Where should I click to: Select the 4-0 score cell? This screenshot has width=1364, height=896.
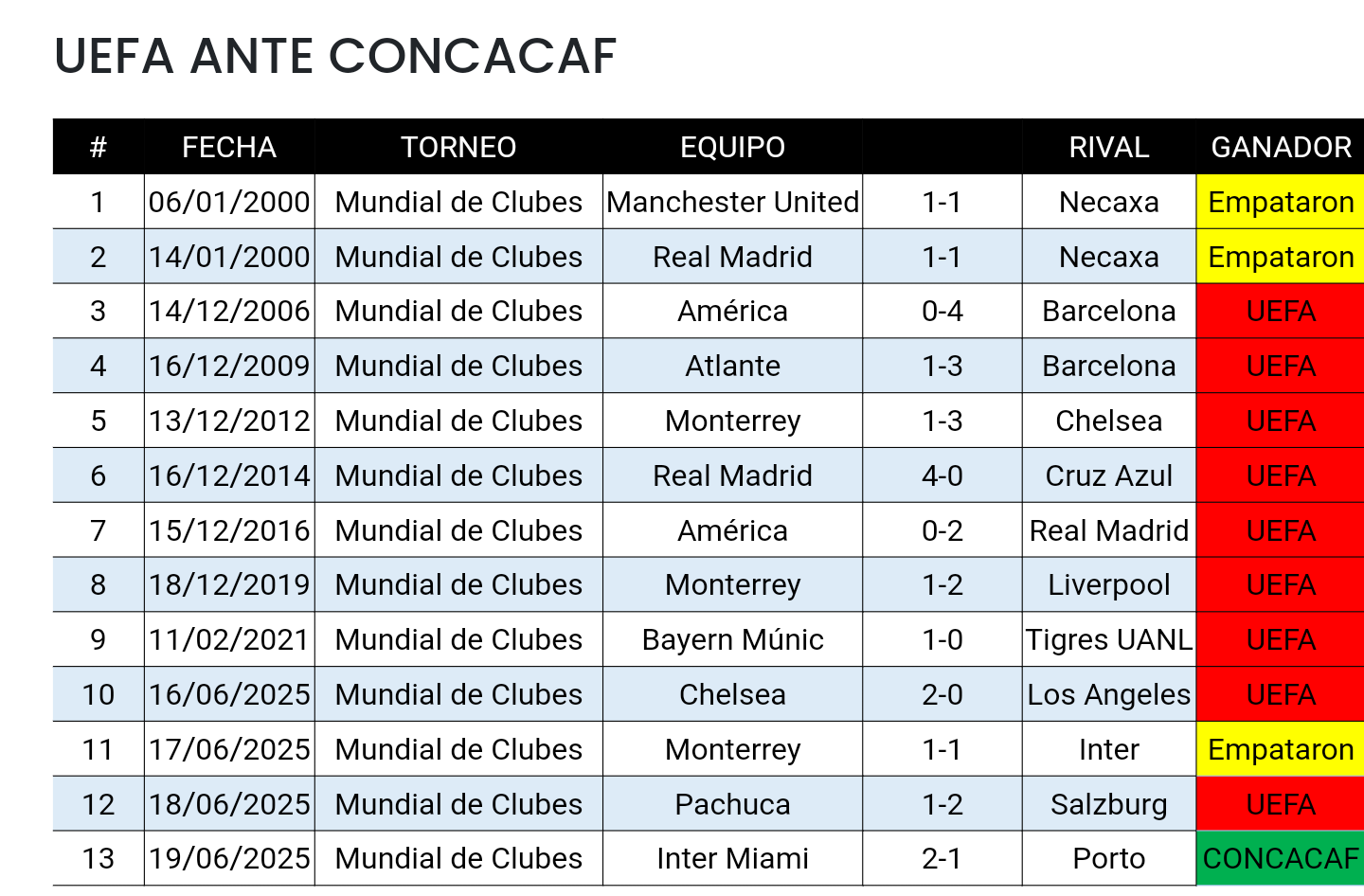pyautogui.click(x=942, y=475)
